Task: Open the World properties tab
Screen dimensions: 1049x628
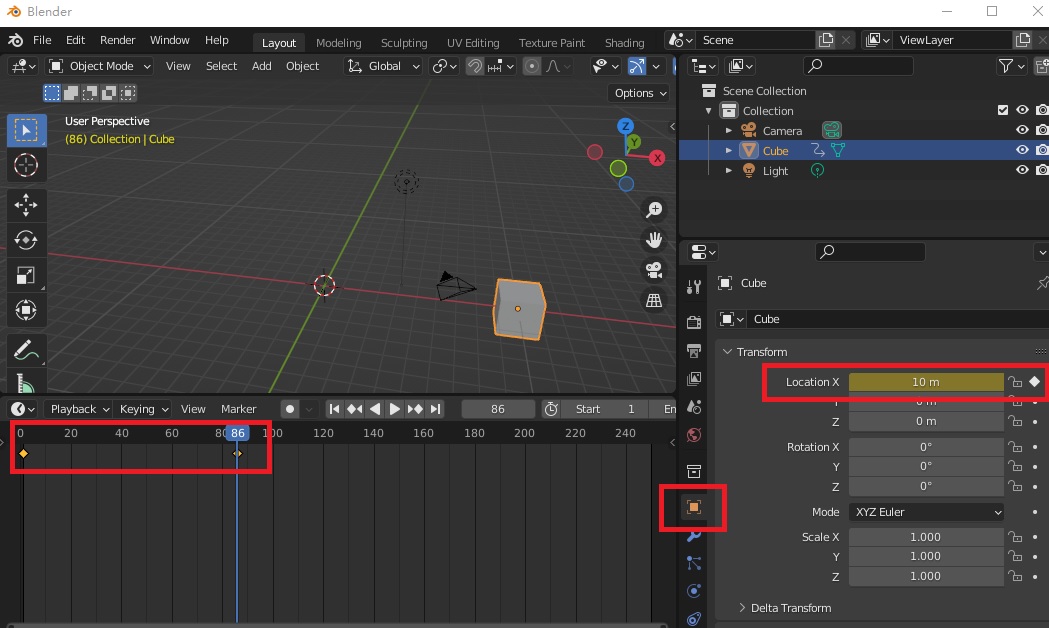Action: click(x=694, y=435)
